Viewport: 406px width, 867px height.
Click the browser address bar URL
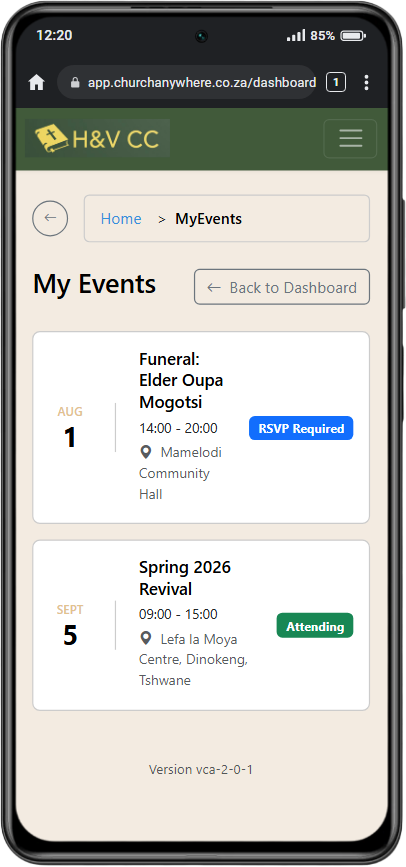tap(202, 83)
